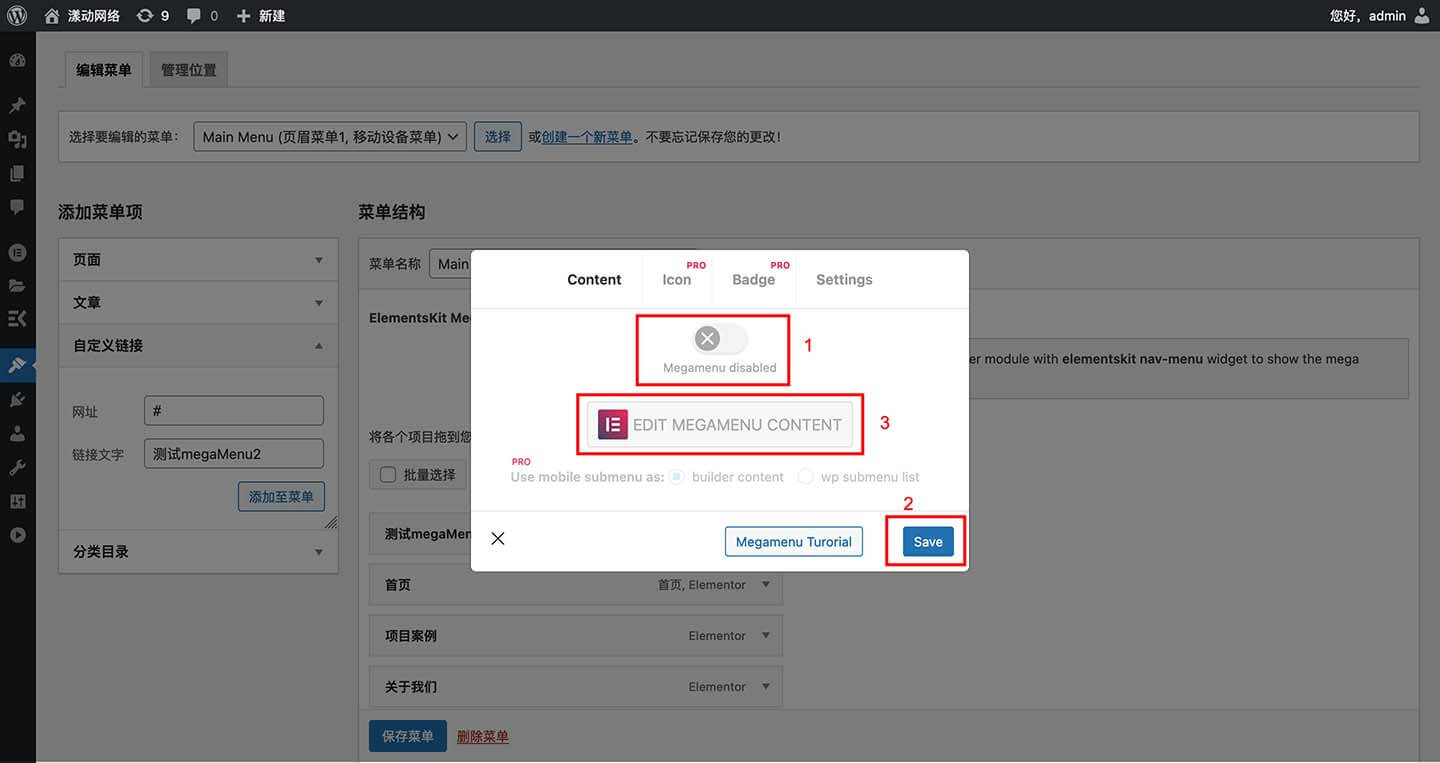Select the Icon PRO tab

(677, 280)
